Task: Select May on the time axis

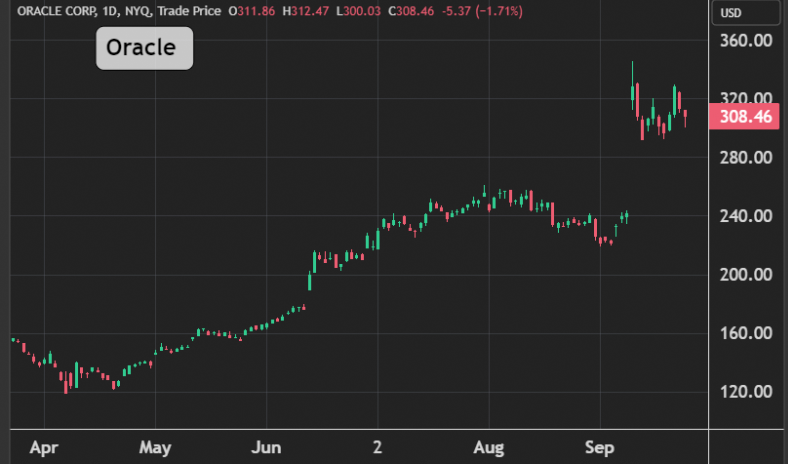Action: [x=155, y=446]
